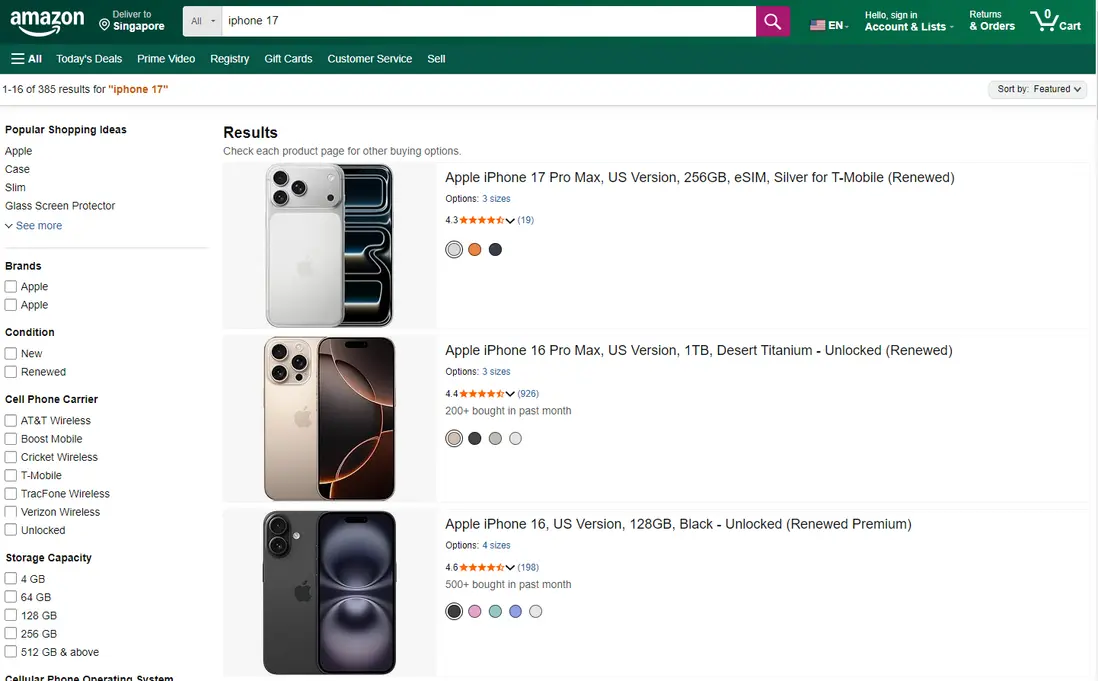Screen dimensions: 1098x681
Task: Open Today's Deals in navigation bar
Action: click(89, 59)
